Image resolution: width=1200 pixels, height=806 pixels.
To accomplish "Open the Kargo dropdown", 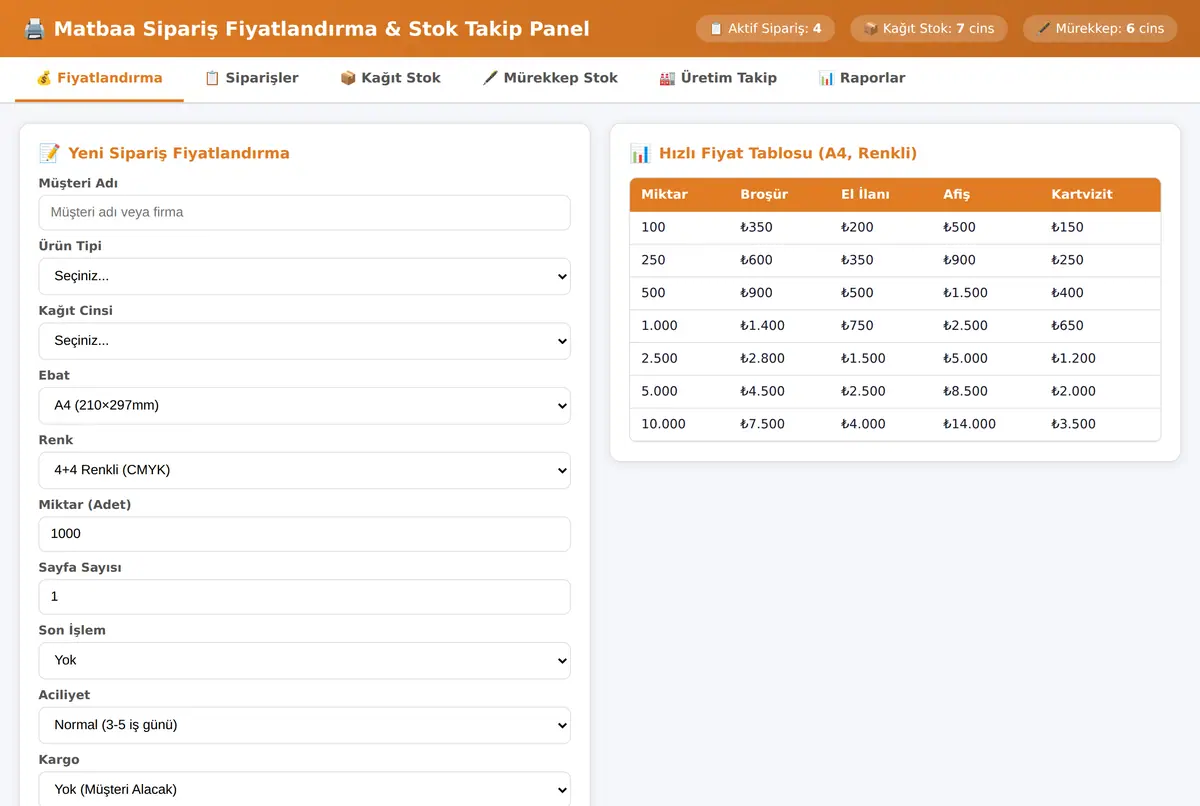I will [x=304, y=789].
